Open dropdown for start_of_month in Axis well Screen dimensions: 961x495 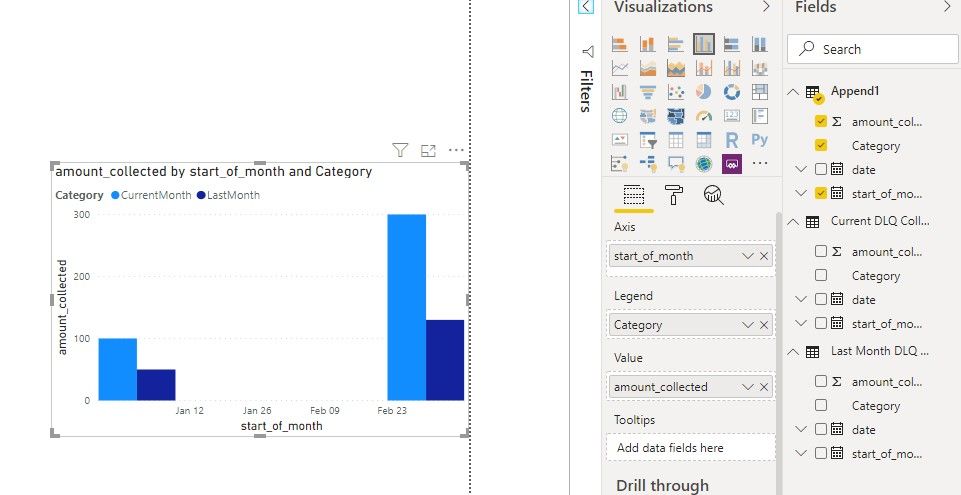(748, 256)
